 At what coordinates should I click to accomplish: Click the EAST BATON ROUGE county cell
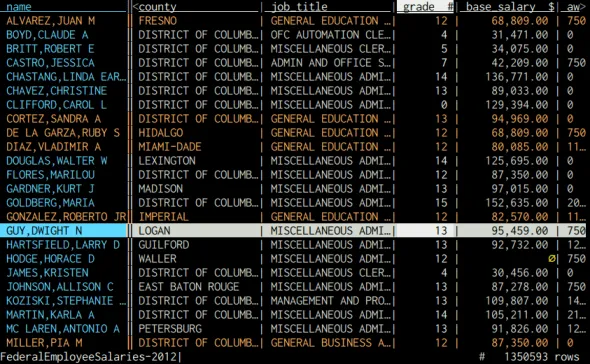click(189, 287)
